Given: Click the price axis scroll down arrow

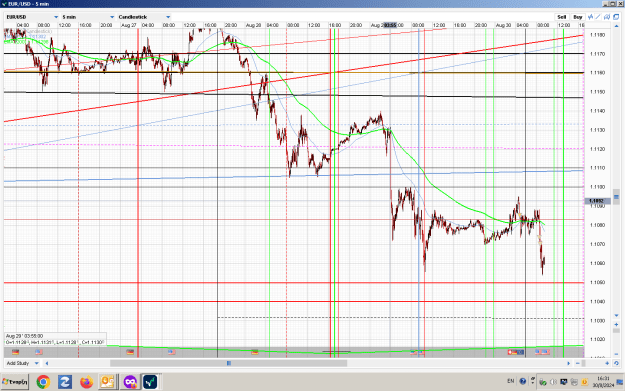Looking at the screenshot, I should (616, 315).
